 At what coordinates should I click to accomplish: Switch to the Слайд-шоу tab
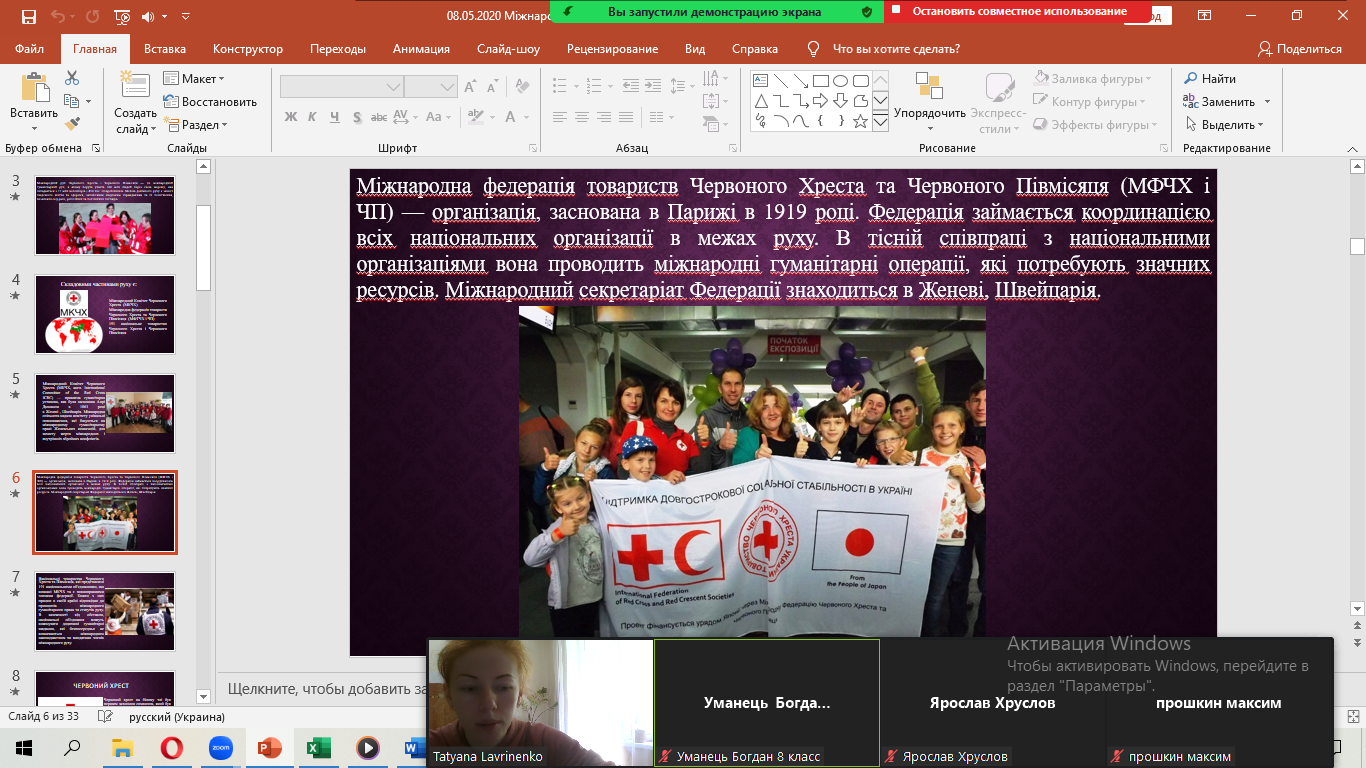click(509, 49)
